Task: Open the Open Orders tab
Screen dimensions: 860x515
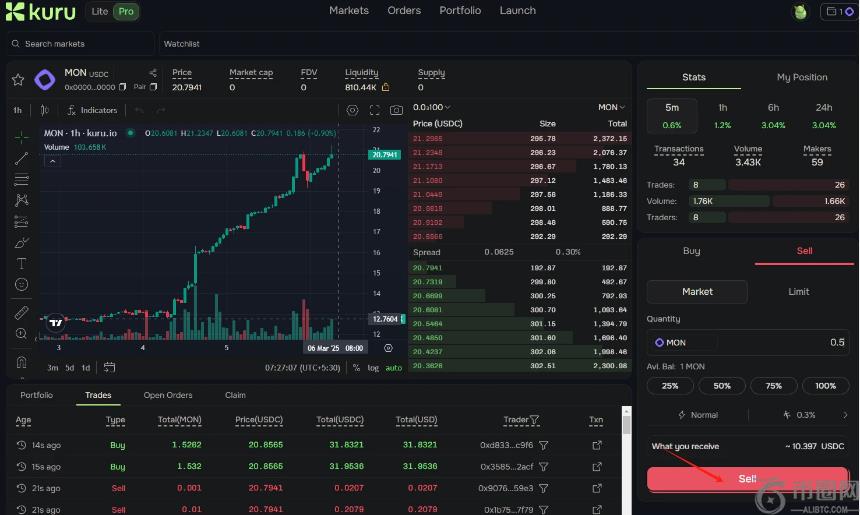Action: click(167, 395)
